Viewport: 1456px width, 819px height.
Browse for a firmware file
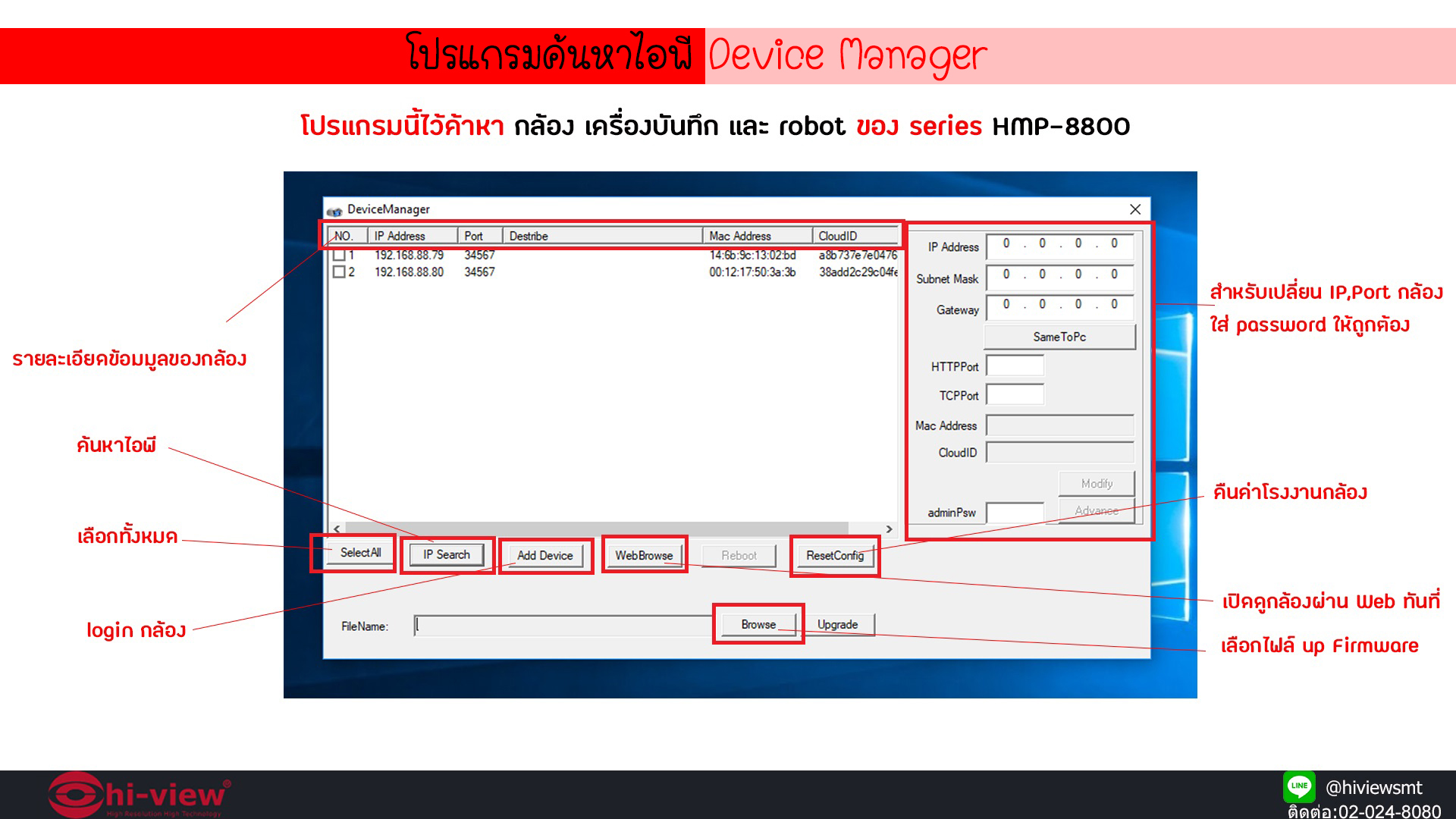point(758,625)
